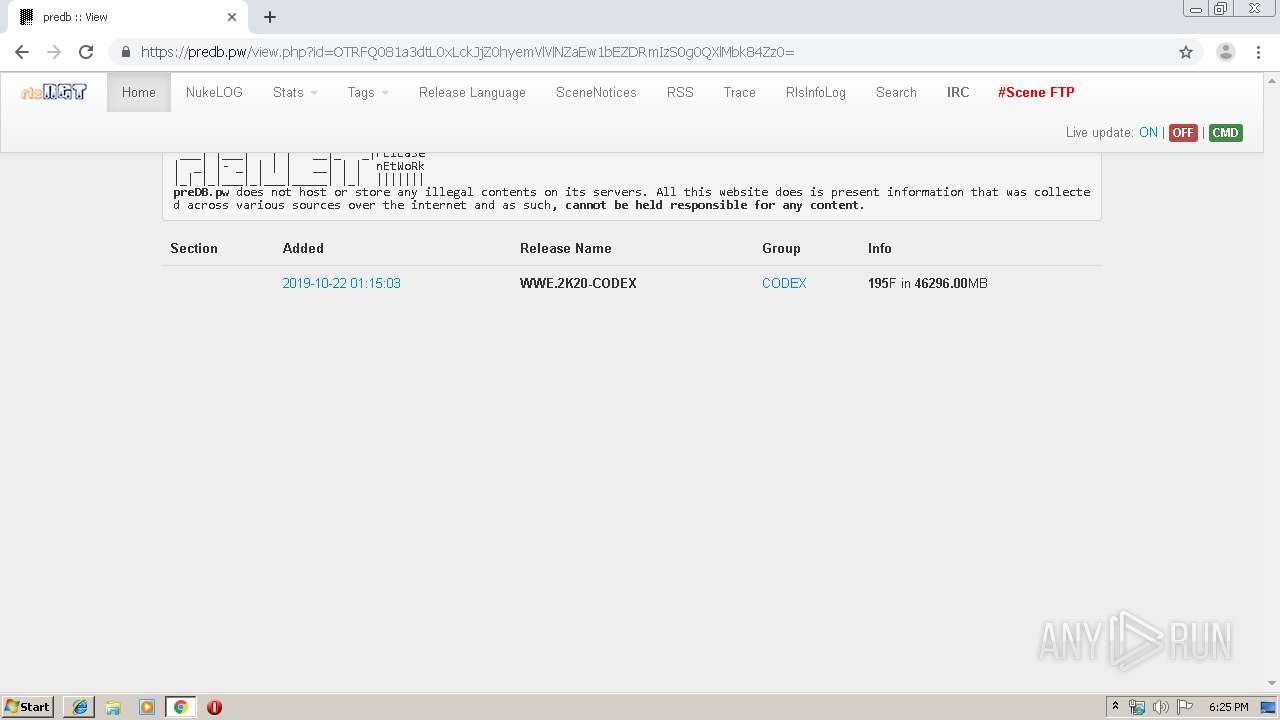Launch media player from taskbar

pos(147,707)
